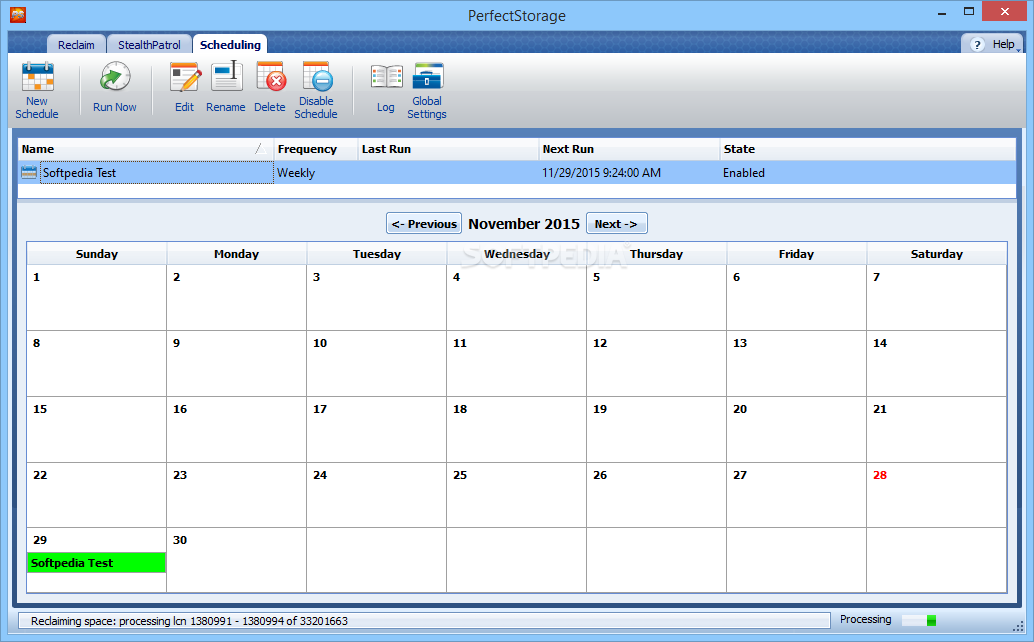The height and width of the screenshot is (642, 1034).
Task: Create a New Schedule from toolbar
Action: (x=37, y=90)
